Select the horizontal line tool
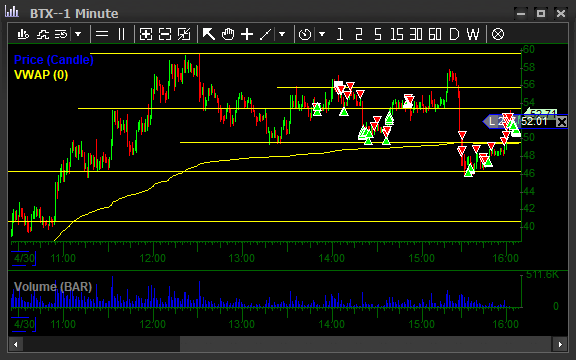This screenshot has width=576, height=360. pyautogui.click(x=102, y=35)
